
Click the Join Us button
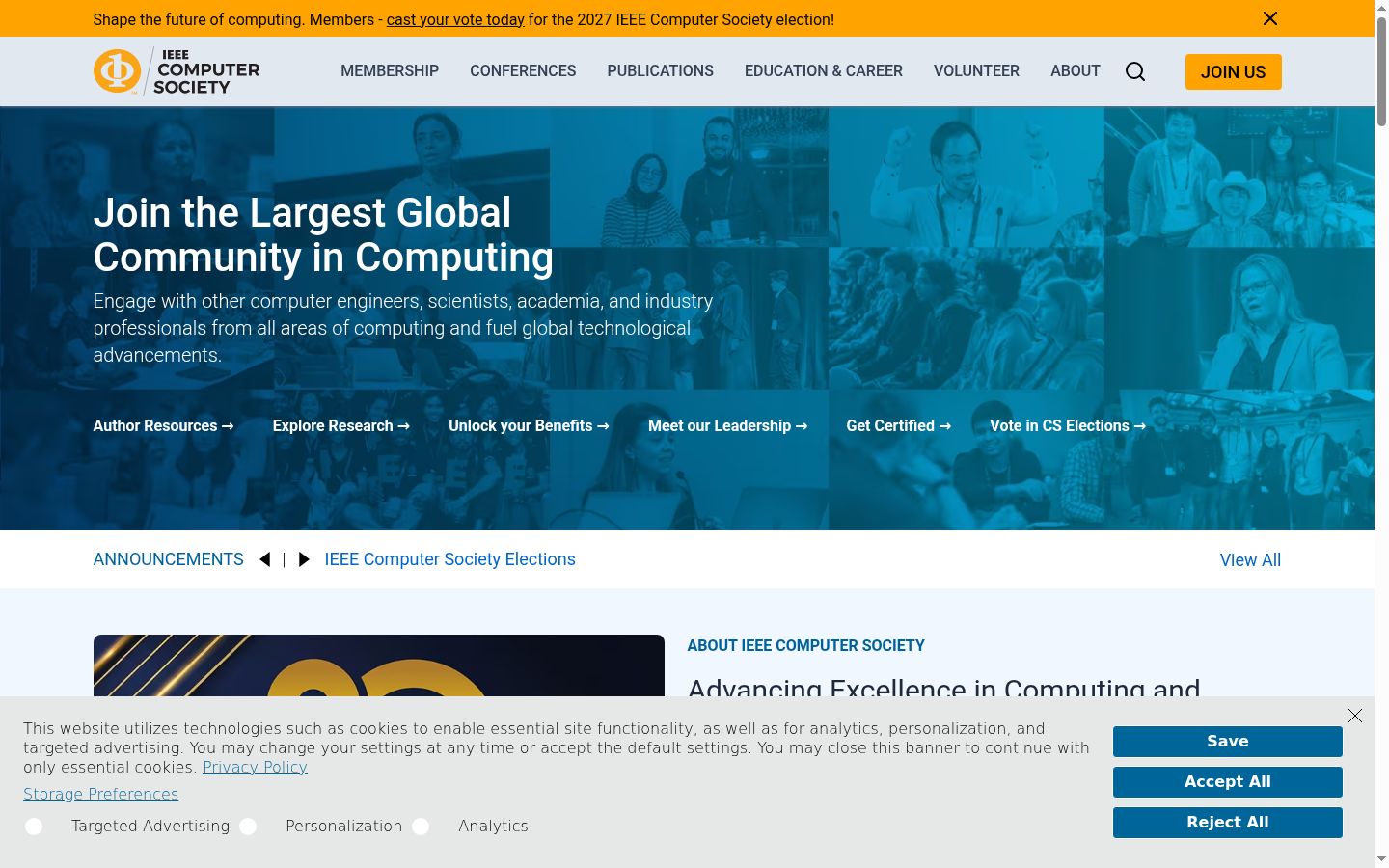[x=1234, y=72]
